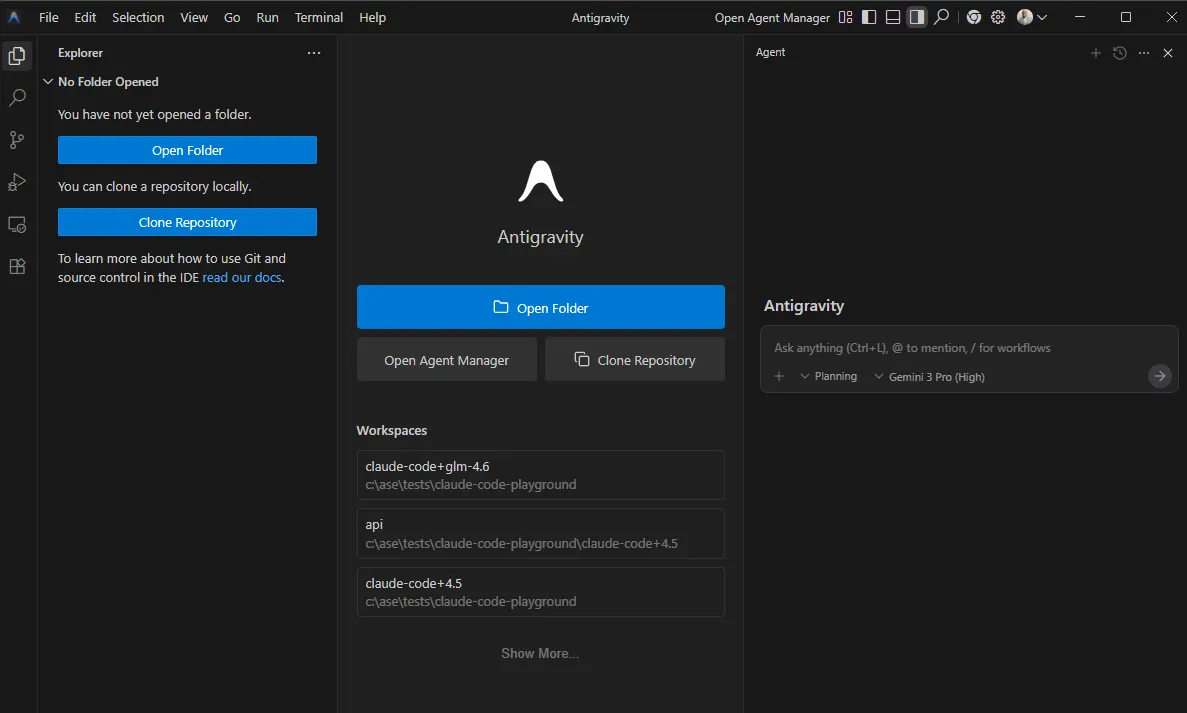Click the Antigravity title in the title bar
This screenshot has height=713, width=1187.
(600, 17)
